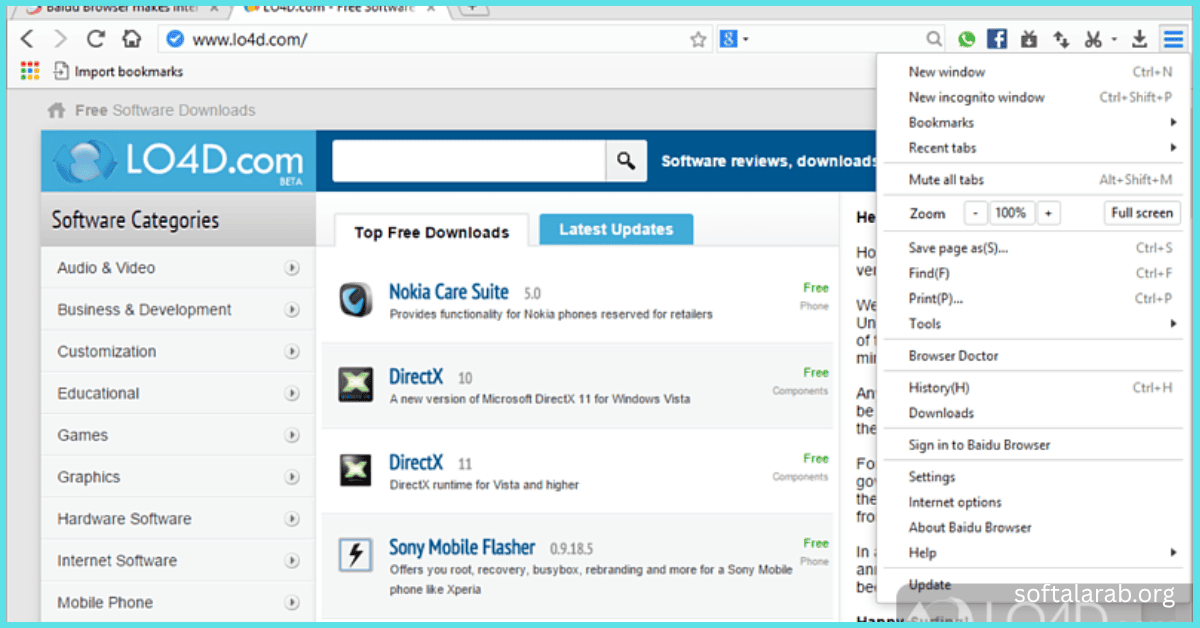Click the home icon beside Free Software Downloads
The height and width of the screenshot is (628, 1200).
[x=57, y=110]
